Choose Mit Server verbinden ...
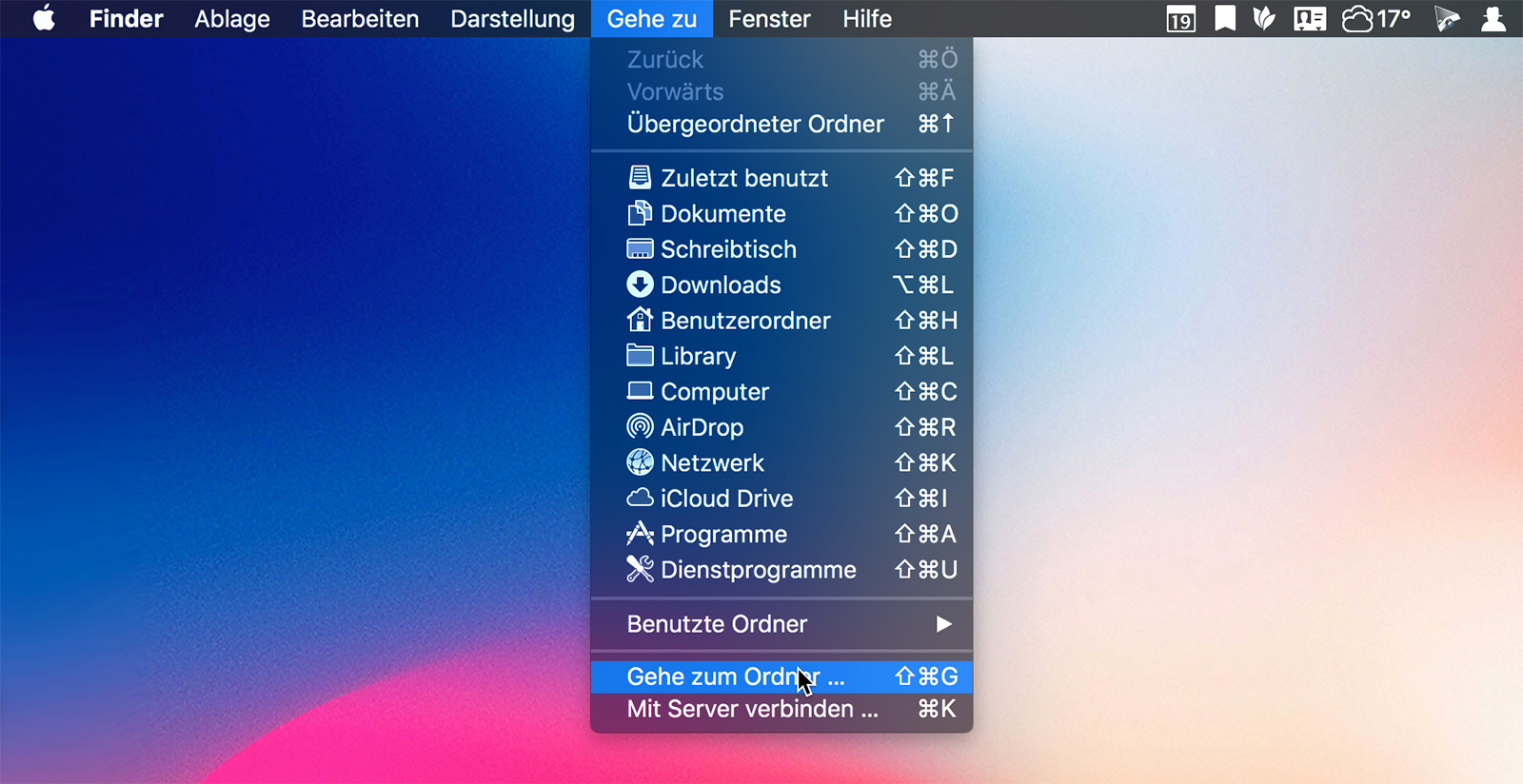This screenshot has height=784, width=1523. [781, 709]
